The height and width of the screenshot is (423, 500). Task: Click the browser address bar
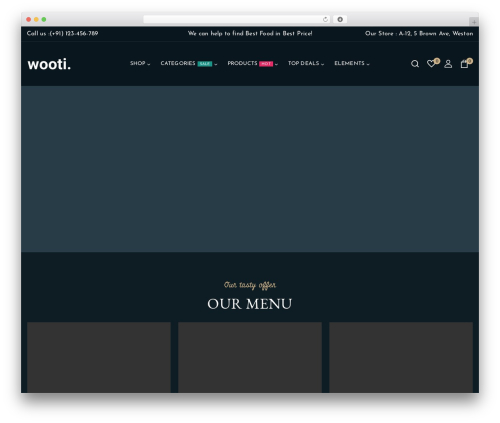[237, 19]
